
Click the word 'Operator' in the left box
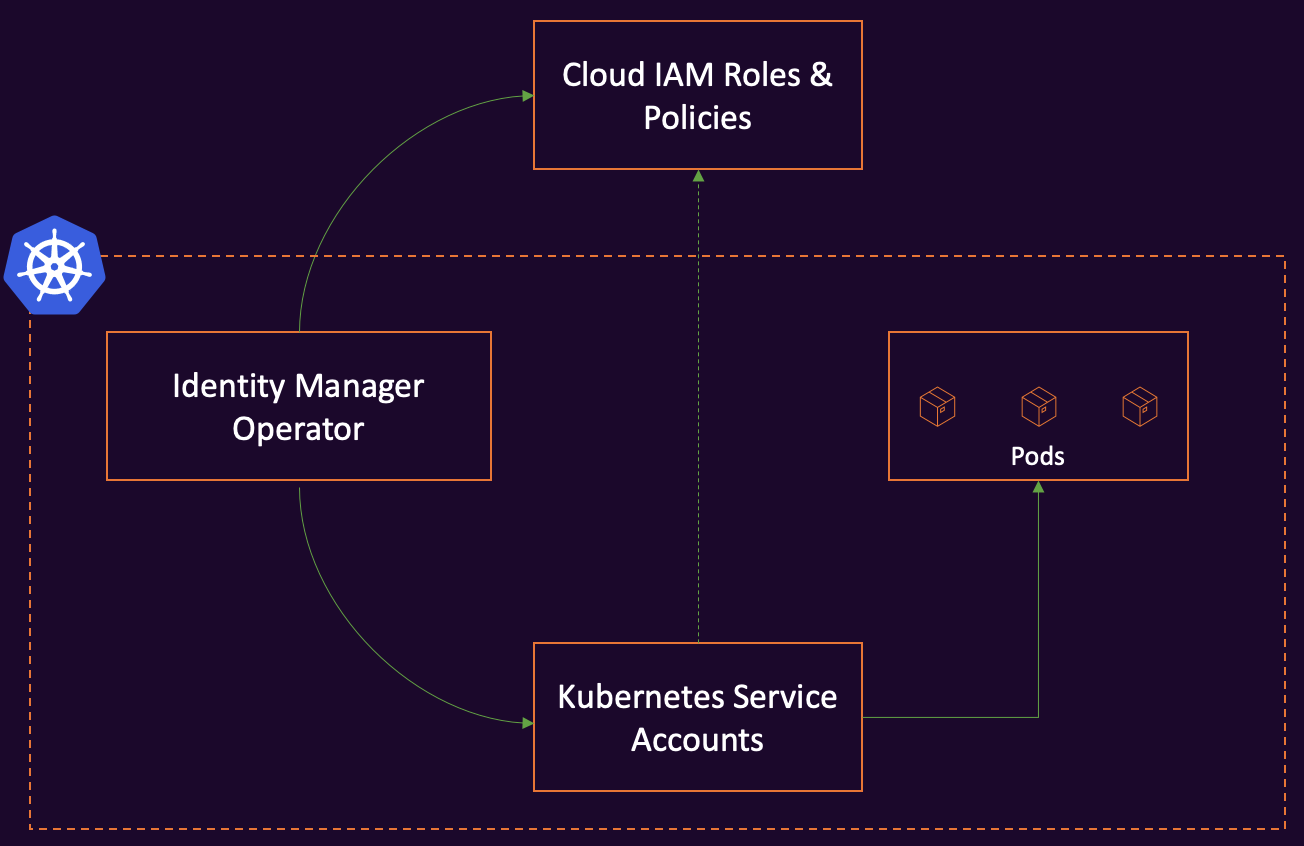point(298,429)
